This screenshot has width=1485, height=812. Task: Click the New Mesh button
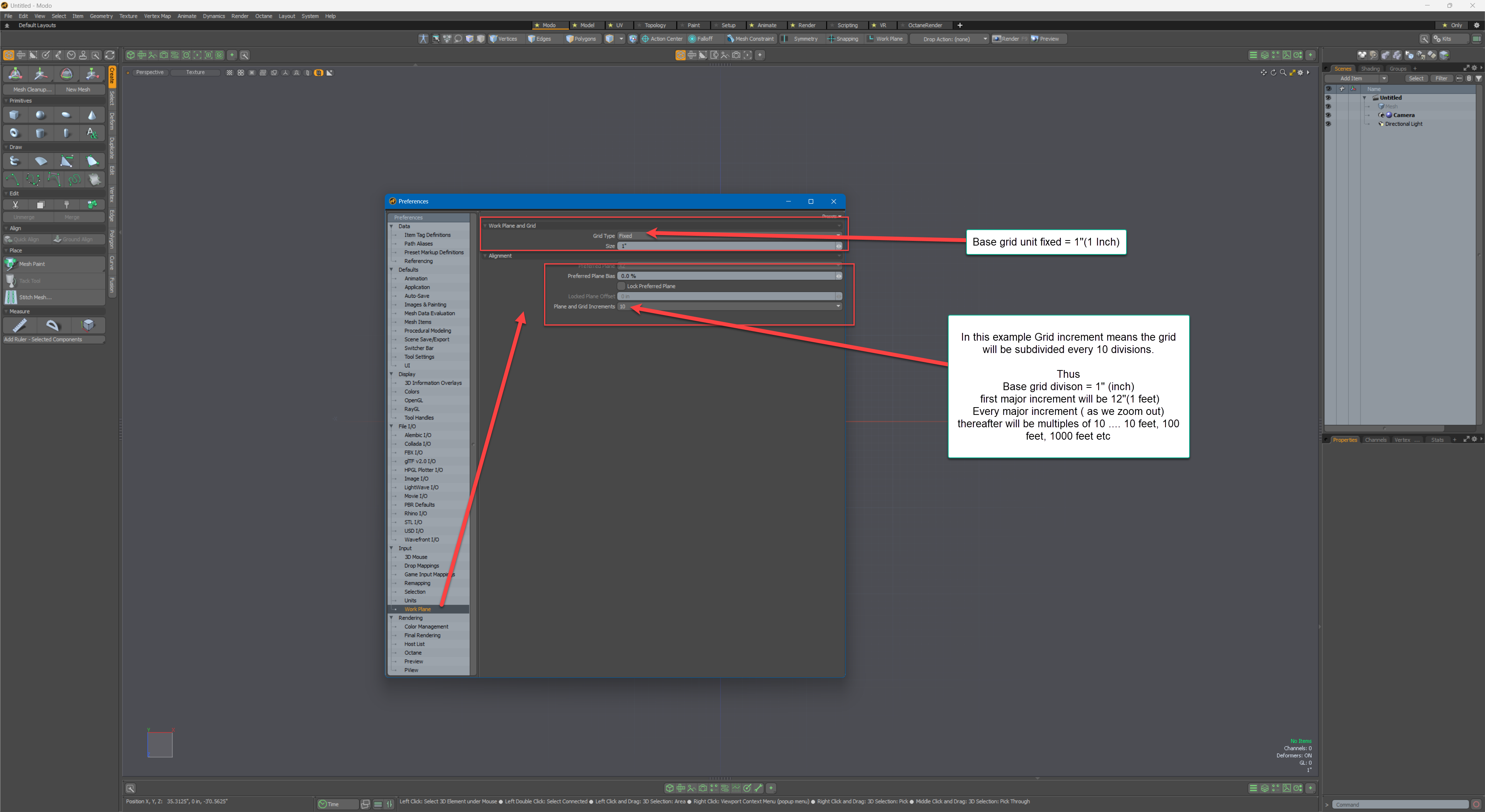(x=79, y=89)
